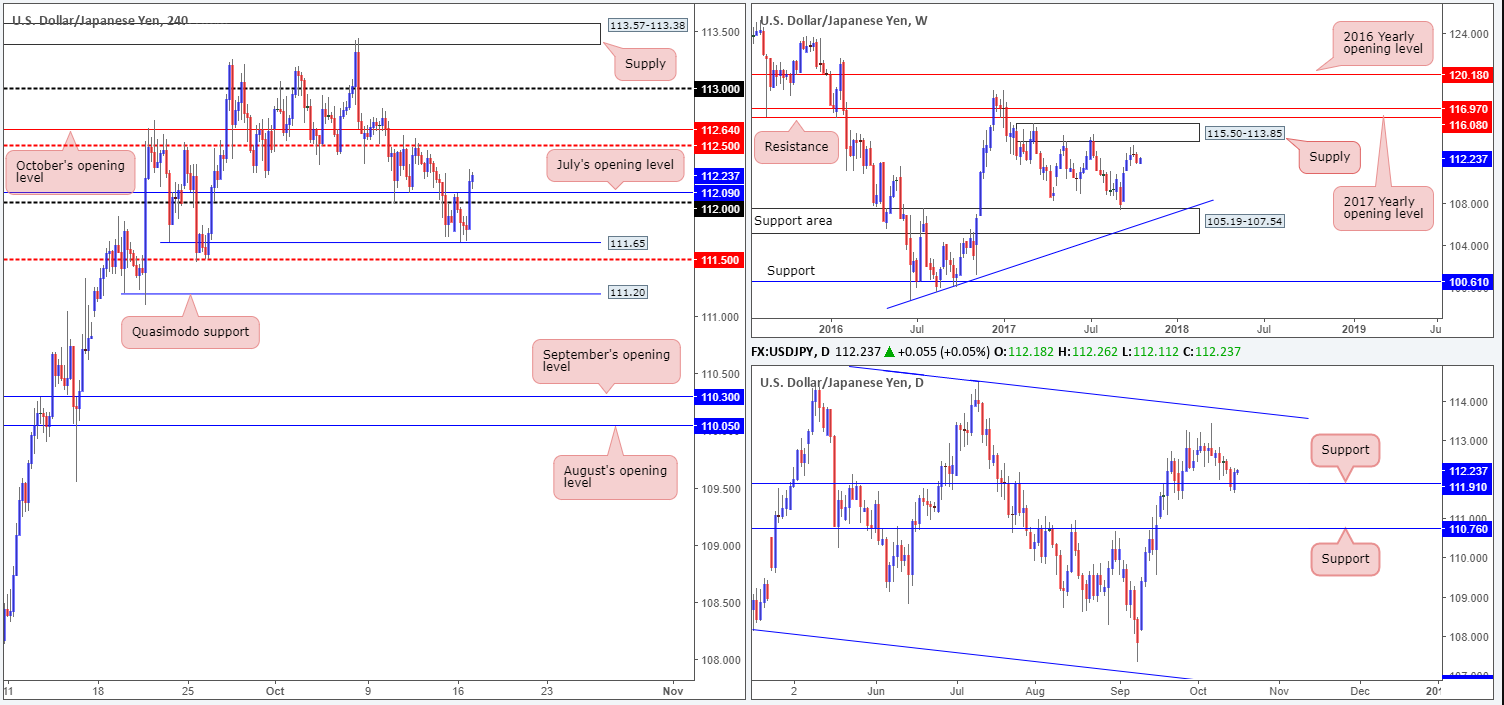Select the 'Quasimodo support' callout
The image size is (1504, 705).
point(190,332)
